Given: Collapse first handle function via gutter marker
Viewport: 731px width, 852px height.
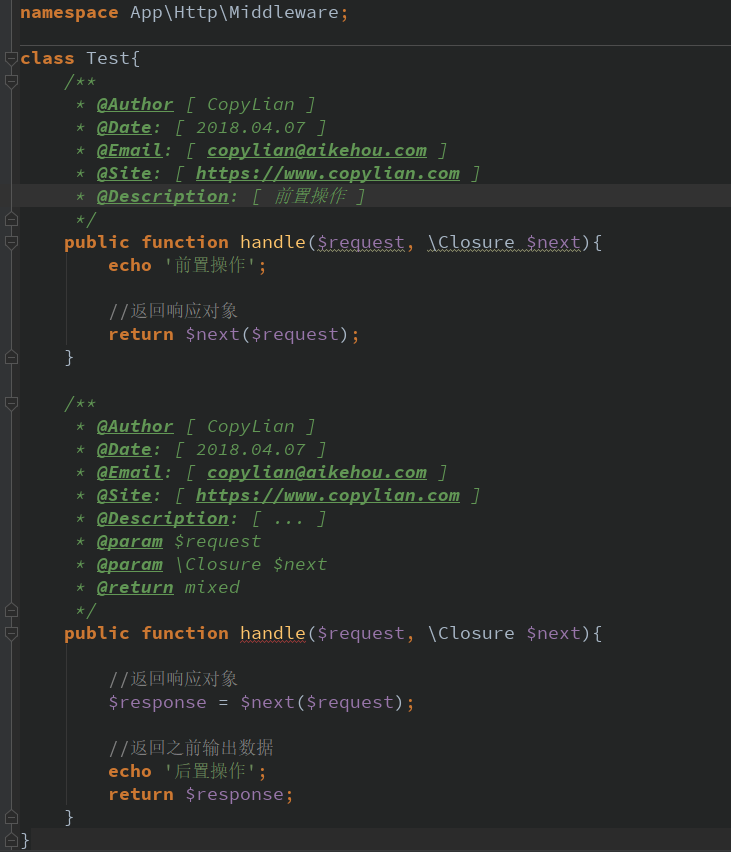Looking at the screenshot, I should tap(11, 242).
